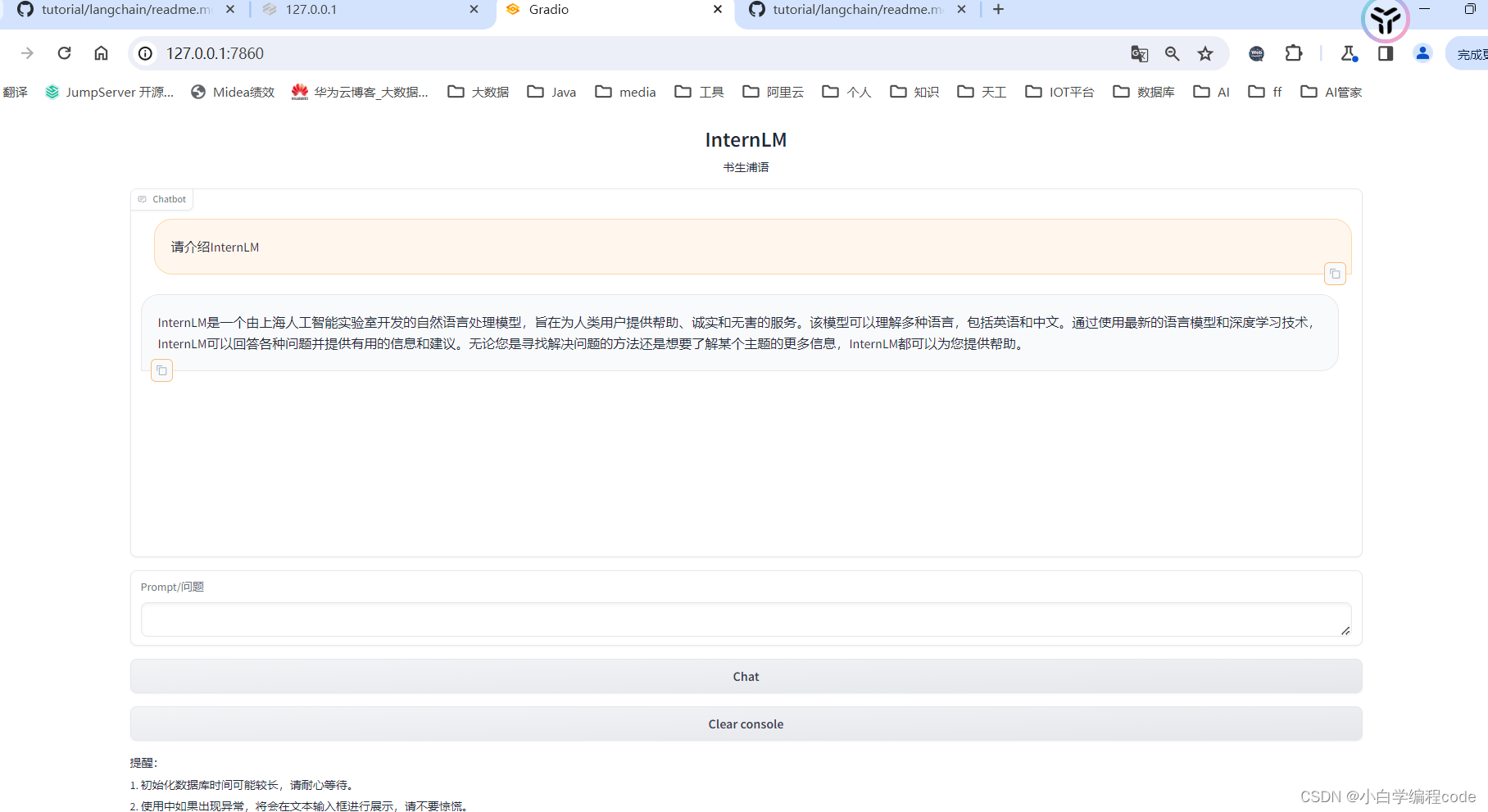This screenshot has height=812, width=1488.
Task: Open the 个人 bookmark folder
Action: point(847,92)
